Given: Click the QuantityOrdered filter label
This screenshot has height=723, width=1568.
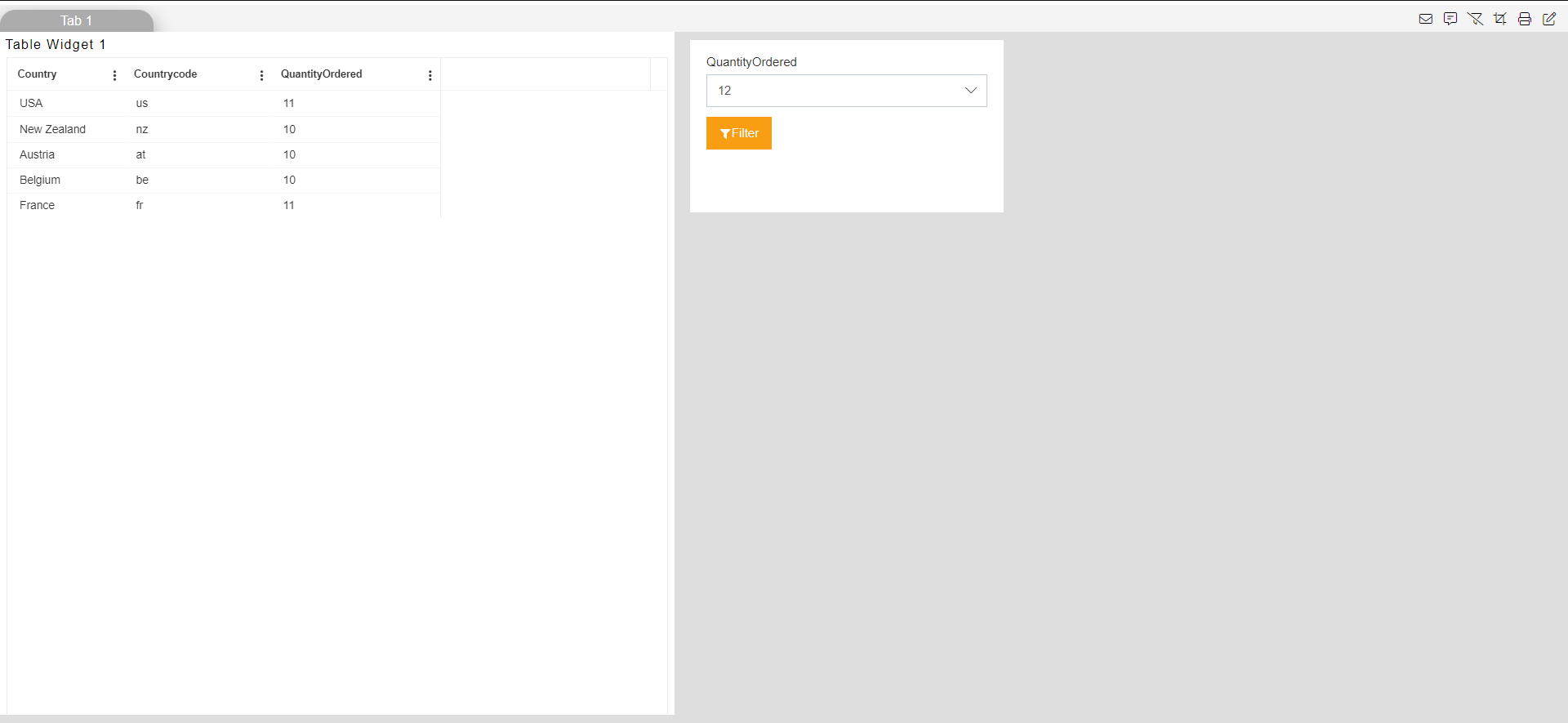Looking at the screenshot, I should (751, 62).
